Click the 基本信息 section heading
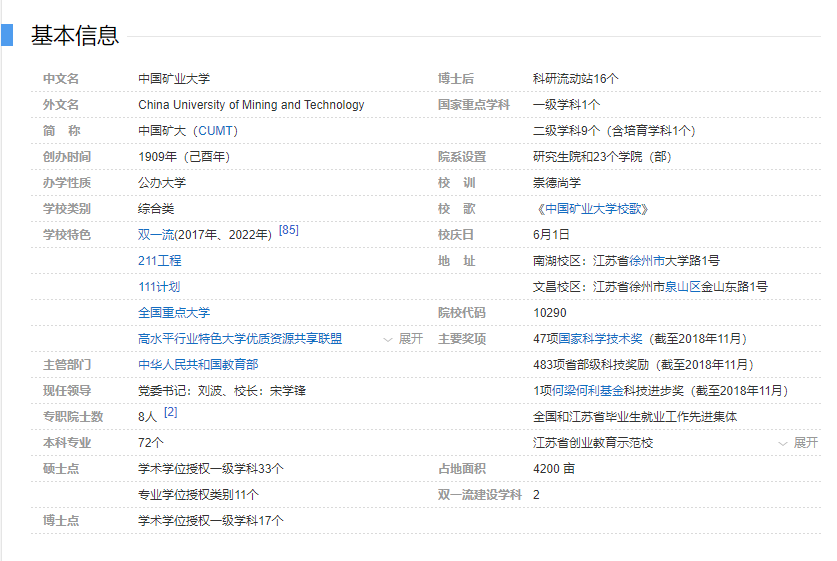The image size is (837, 561). pos(75,36)
